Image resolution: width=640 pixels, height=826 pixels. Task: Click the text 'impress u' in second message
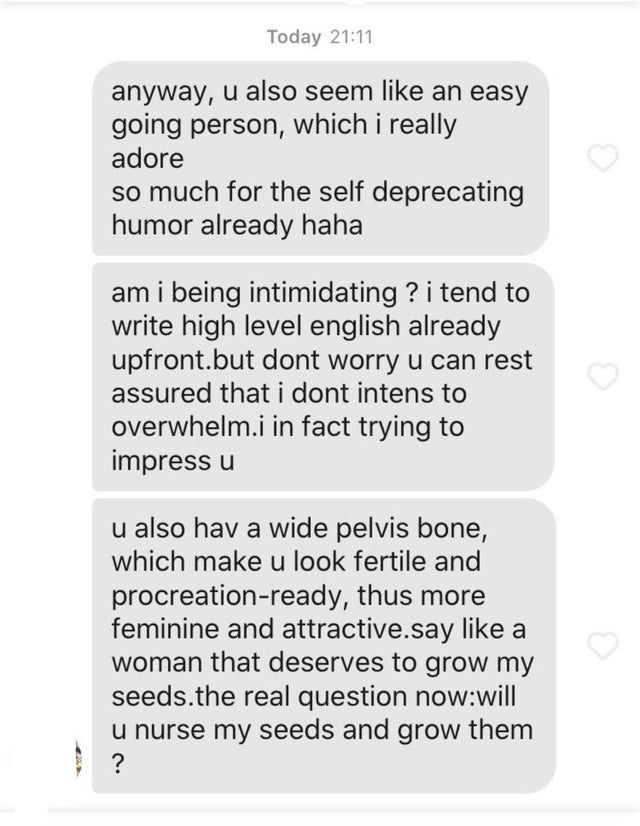[173, 460]
